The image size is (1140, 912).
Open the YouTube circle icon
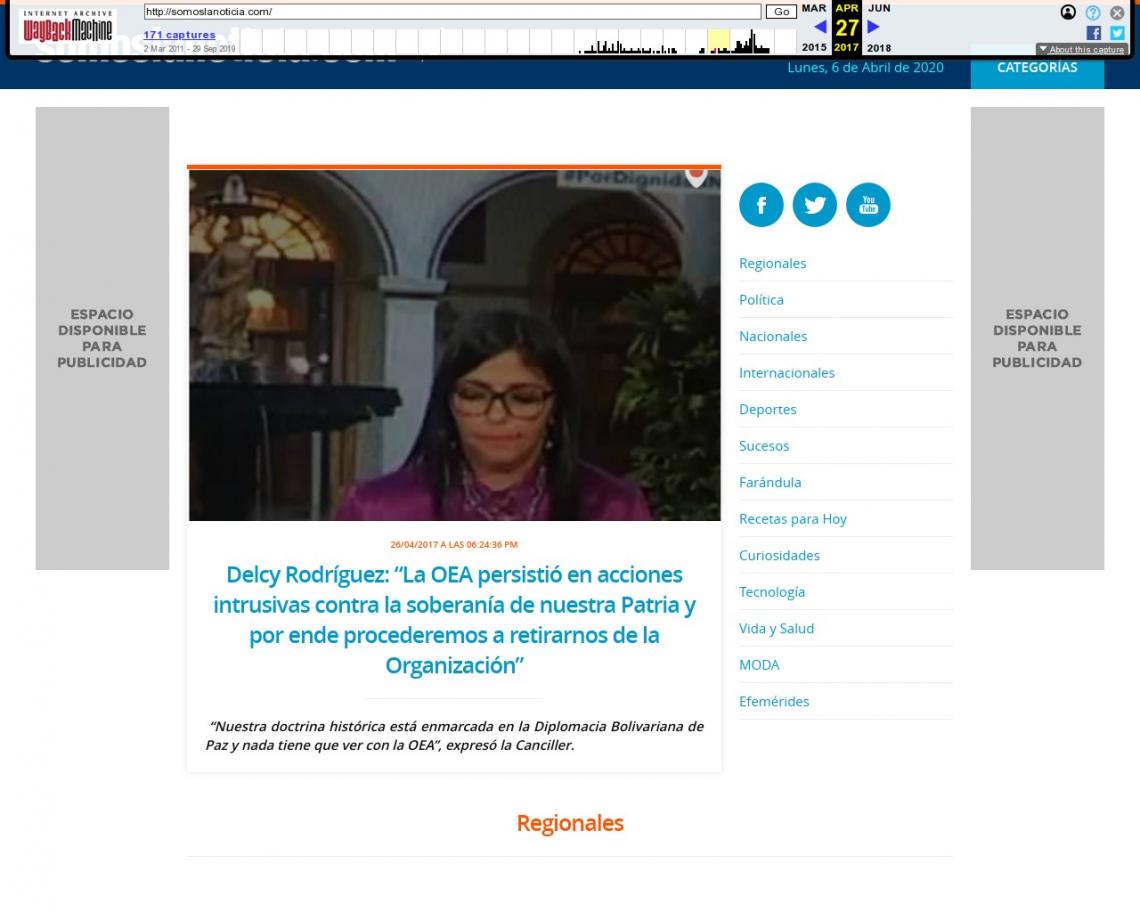click(868, 205)
